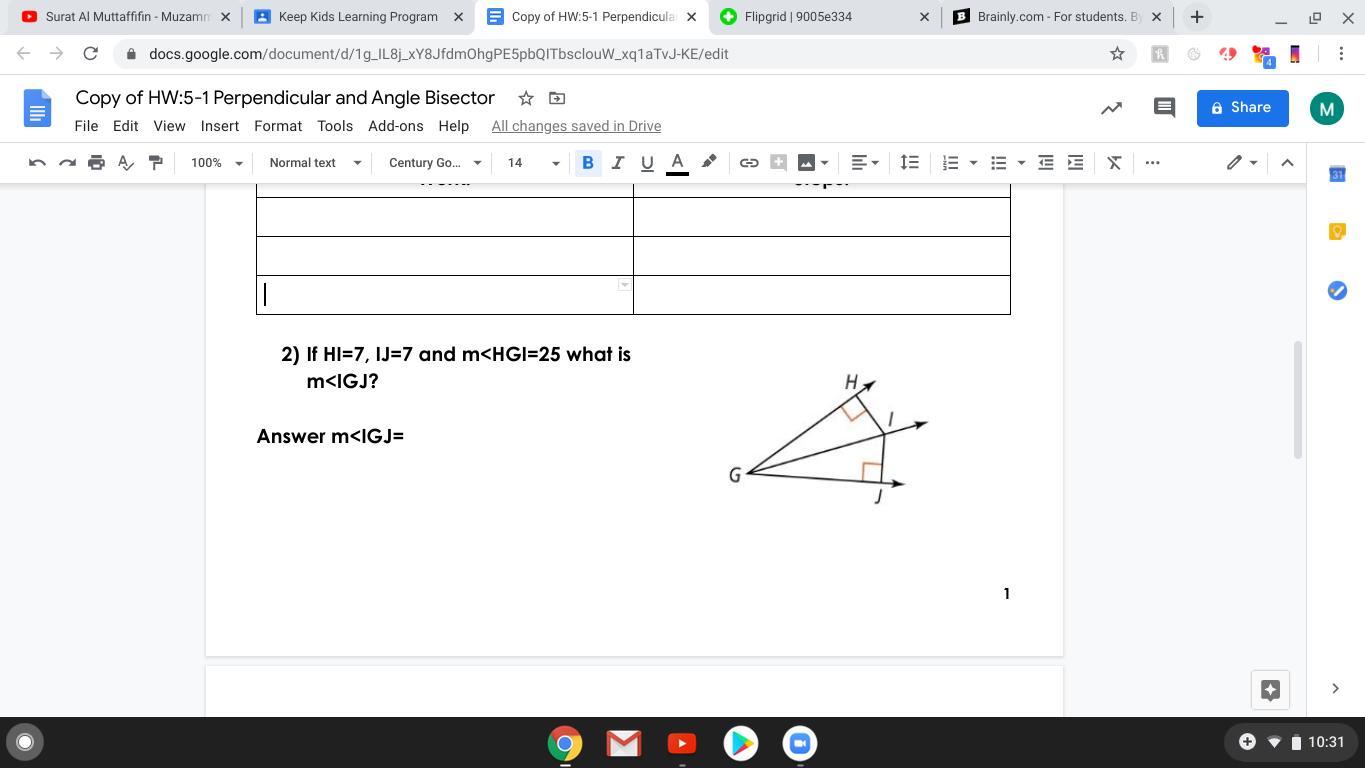This screenshot has height=768, width=1365.
Task: Increase indent of paragraph
Action: click(1075, 163)
